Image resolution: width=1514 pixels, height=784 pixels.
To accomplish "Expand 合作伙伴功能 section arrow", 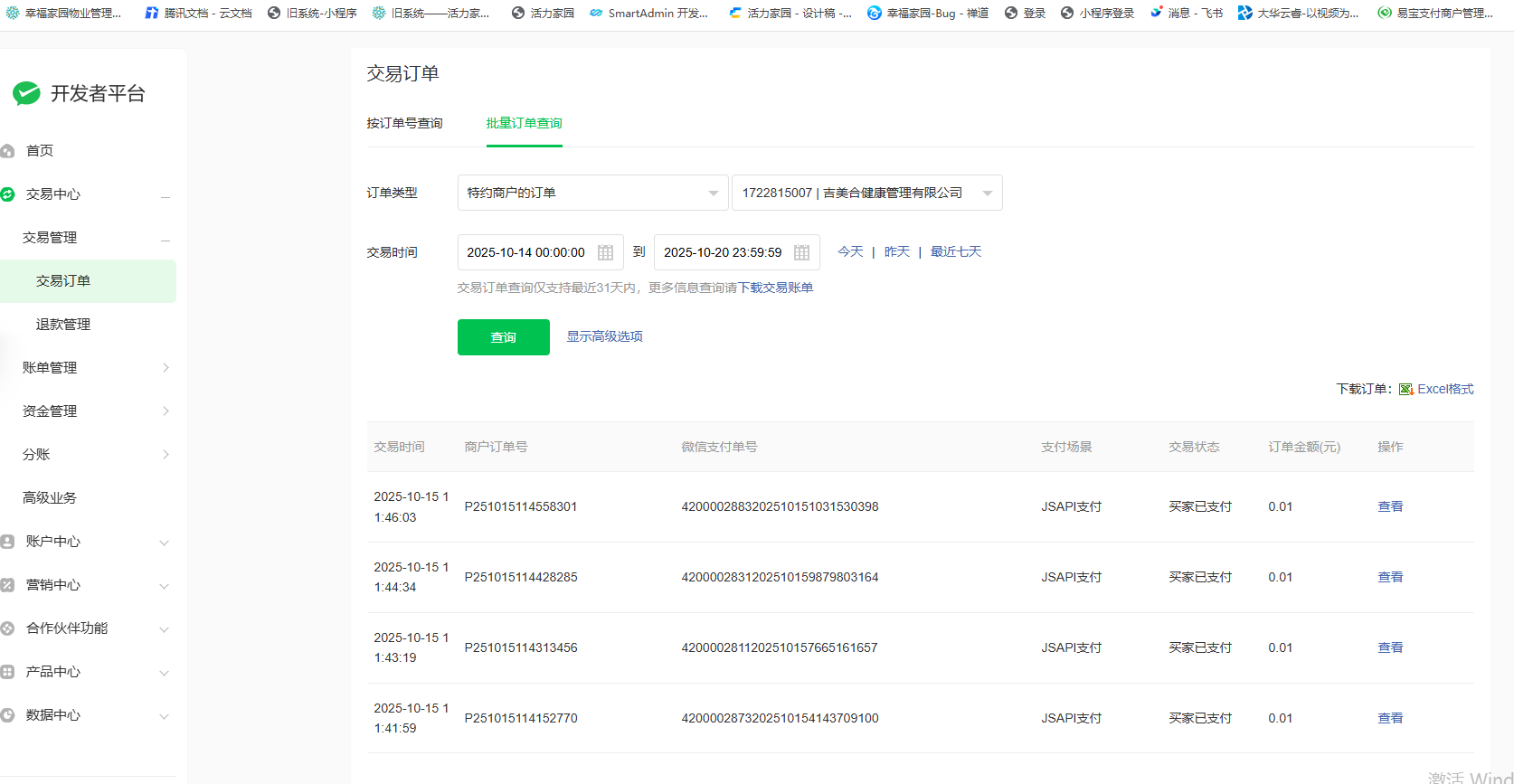I will click(x=164, y=629).
